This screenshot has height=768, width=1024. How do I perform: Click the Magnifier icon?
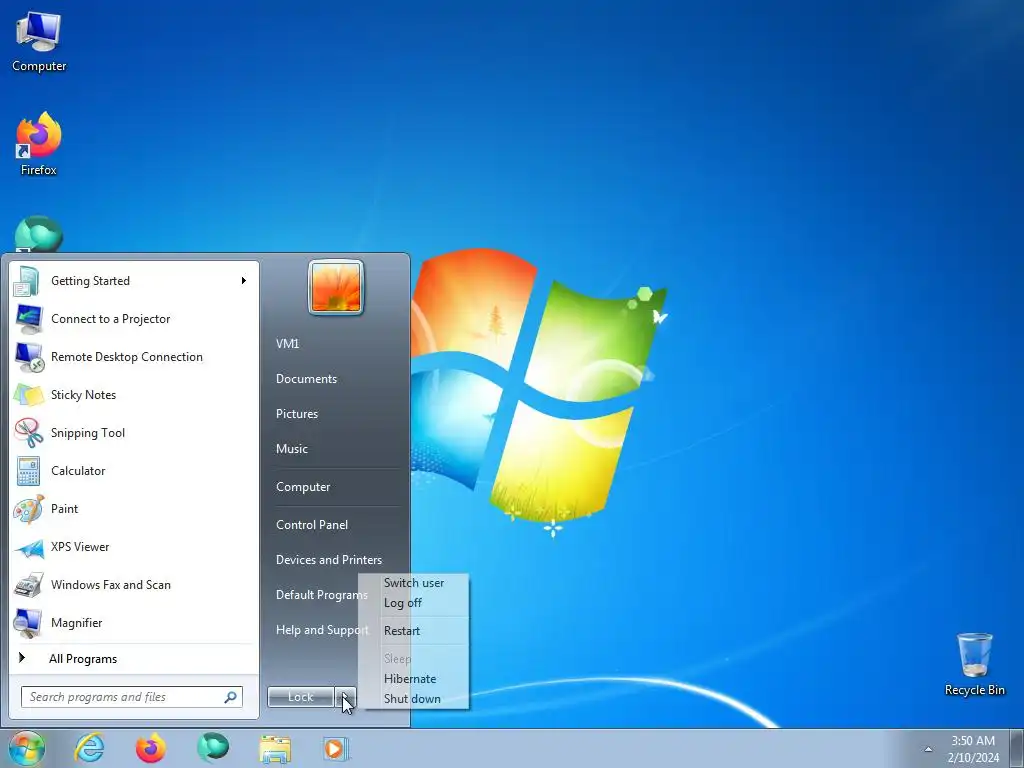point(28,623)
